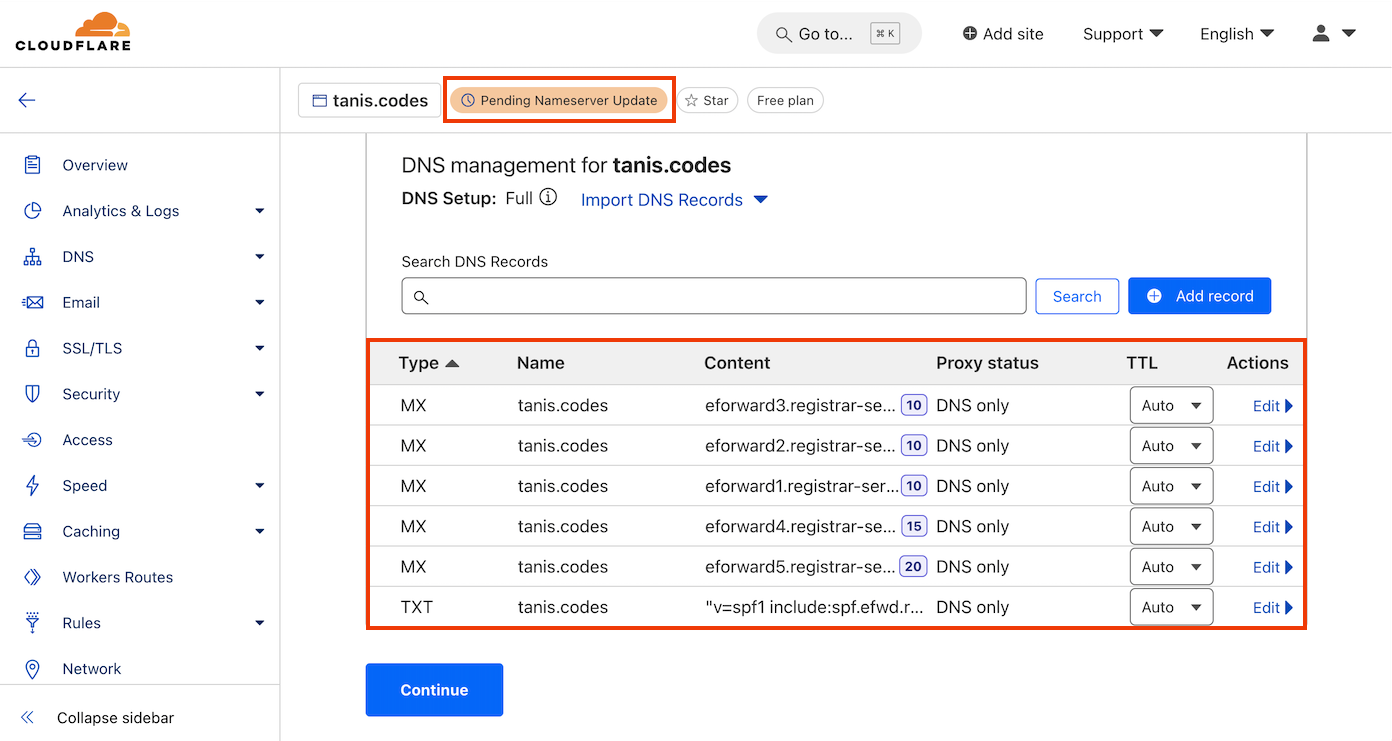This screenshot has height=741, width=1392.
Task: Click inside the Search DNS Records field
Action: [713, 295]
